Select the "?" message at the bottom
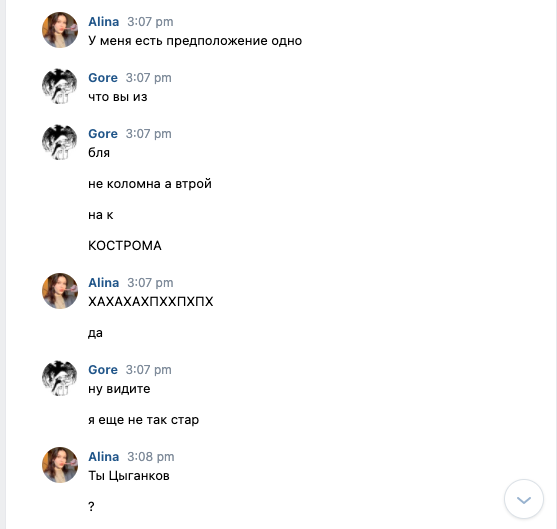The width and height of the screenshot is (557, 529). point(91,506)
